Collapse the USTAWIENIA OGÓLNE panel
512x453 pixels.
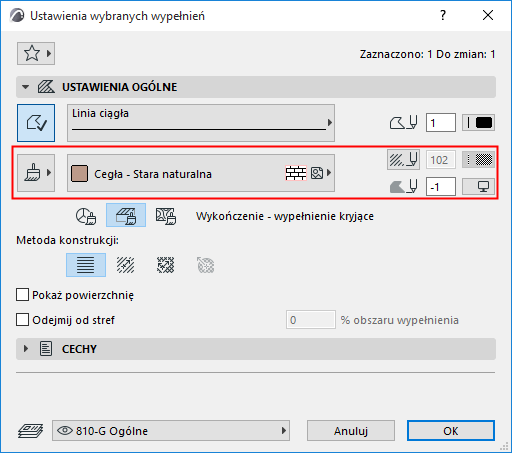click(x=25, y=87)
